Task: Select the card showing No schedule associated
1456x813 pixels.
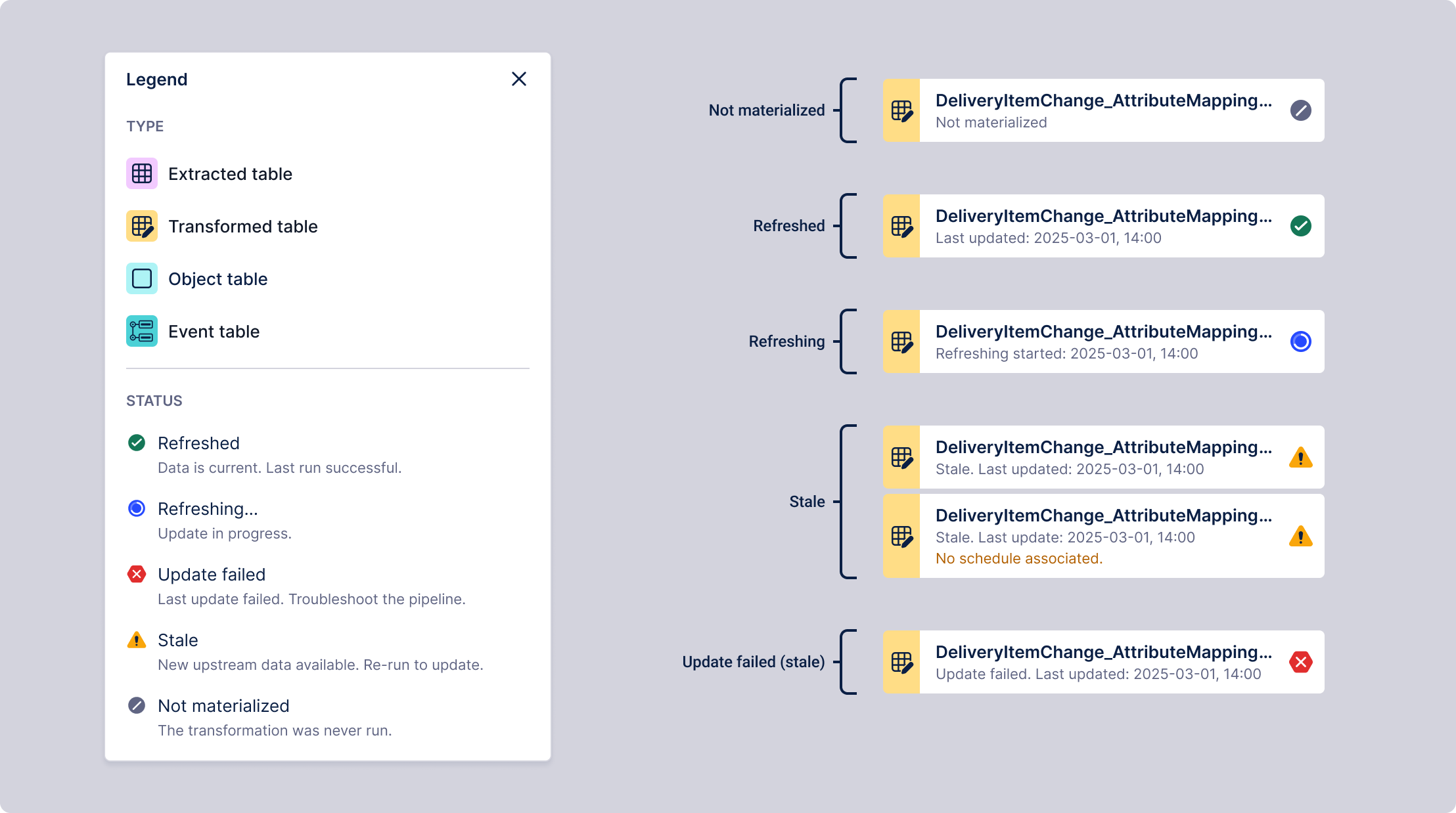Action: pos(1104,536)
